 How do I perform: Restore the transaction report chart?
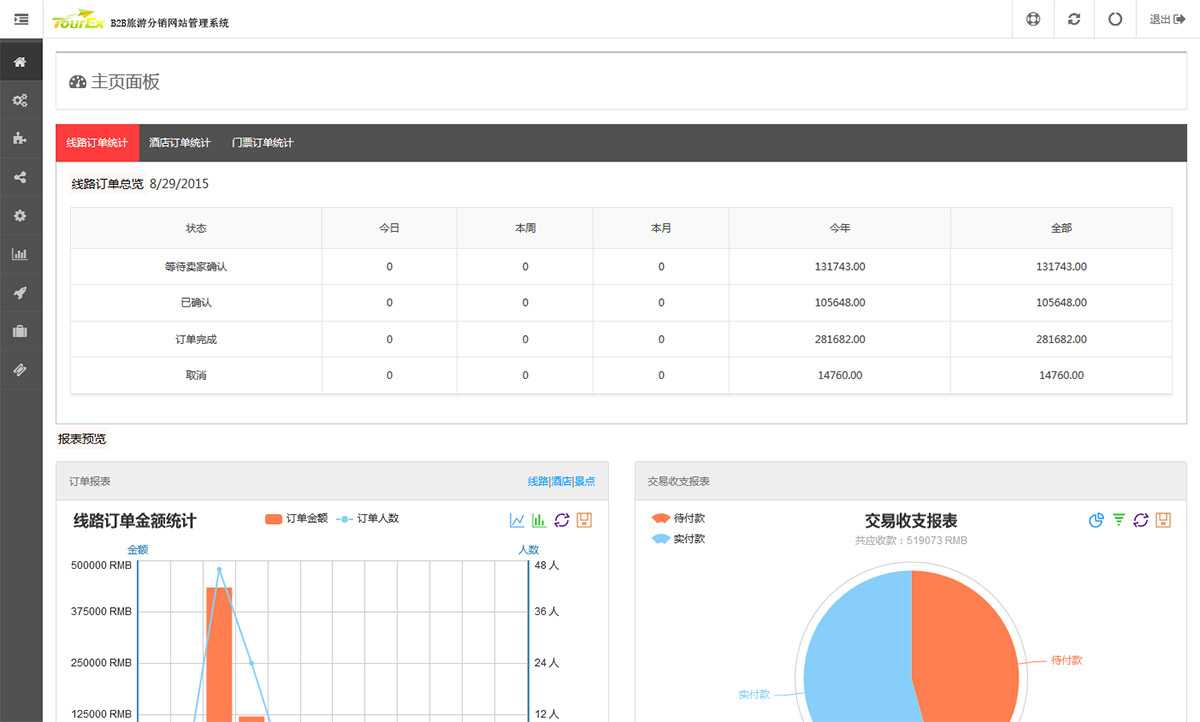1141,520
